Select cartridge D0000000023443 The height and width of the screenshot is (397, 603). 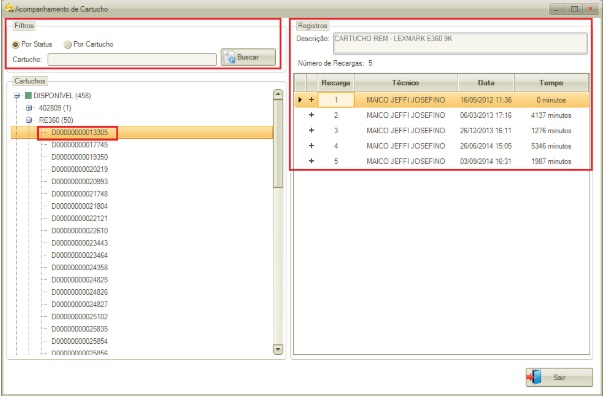(x=80, y=243)
